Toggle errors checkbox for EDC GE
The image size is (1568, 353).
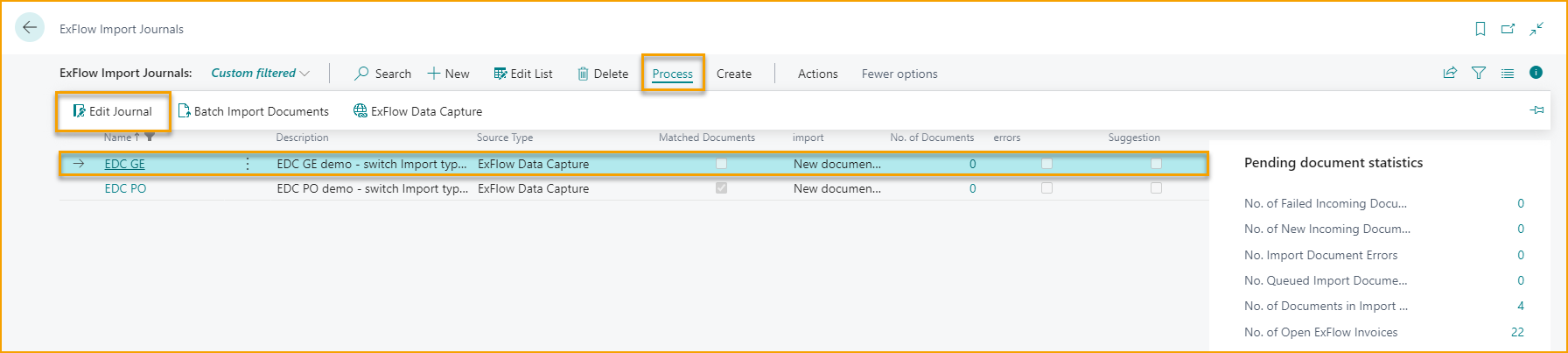(1046, 164)
